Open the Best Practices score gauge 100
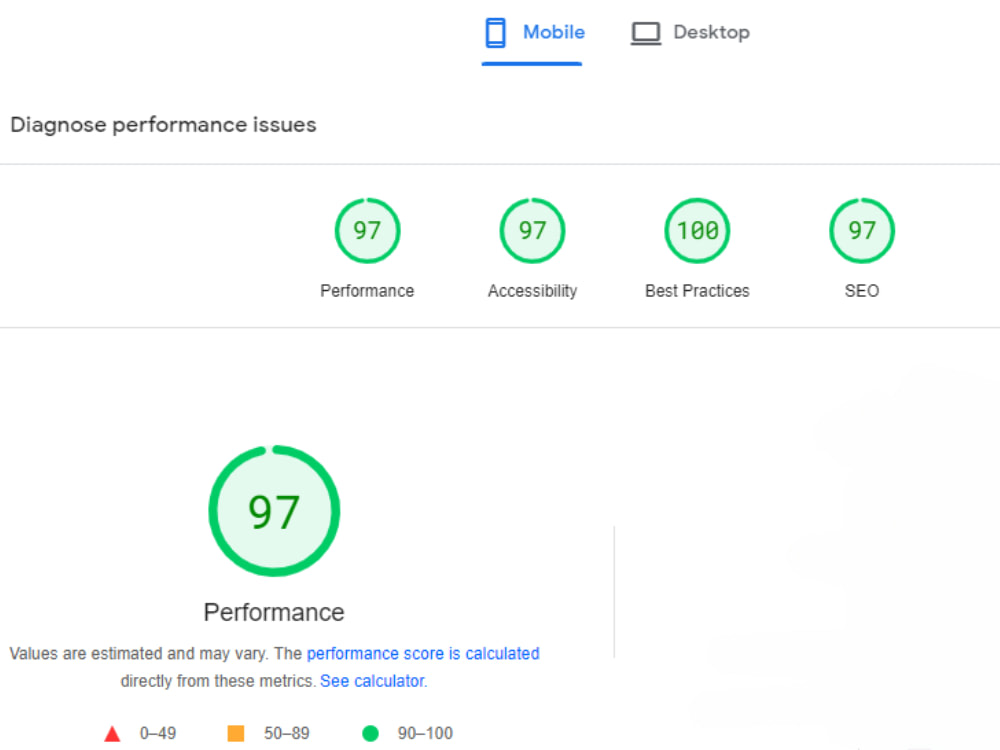Viewport: 1000px width, 750px height. (697, 230)
